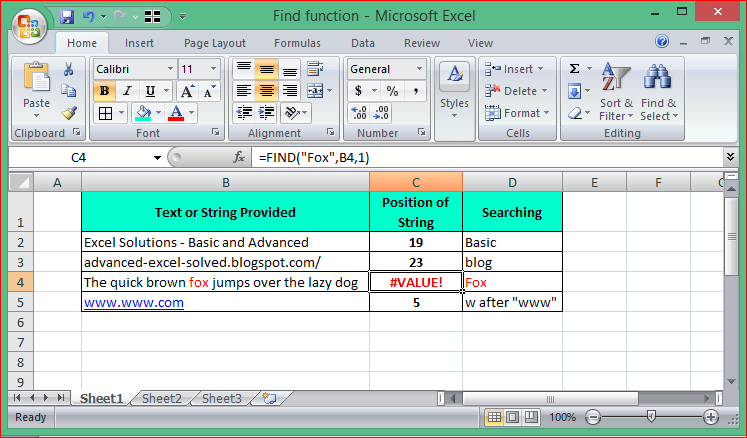
Task: Click the Paste clipboard icon
Action: [x=36, y=77]
